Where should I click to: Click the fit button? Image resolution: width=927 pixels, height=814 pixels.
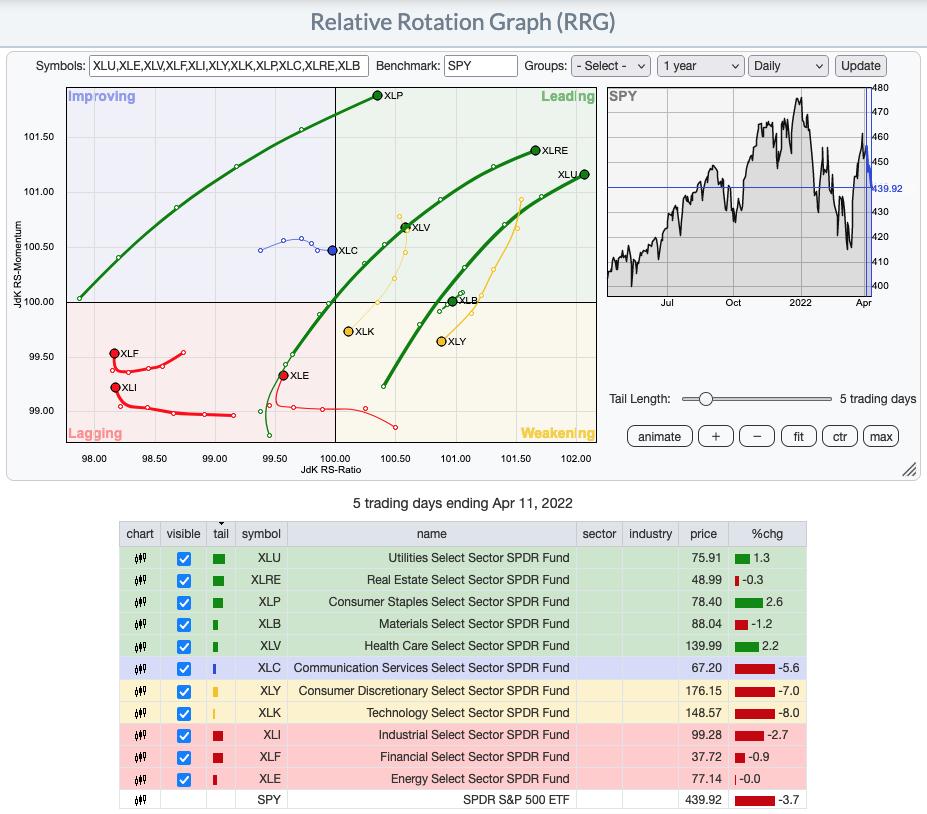pos(798,437)
